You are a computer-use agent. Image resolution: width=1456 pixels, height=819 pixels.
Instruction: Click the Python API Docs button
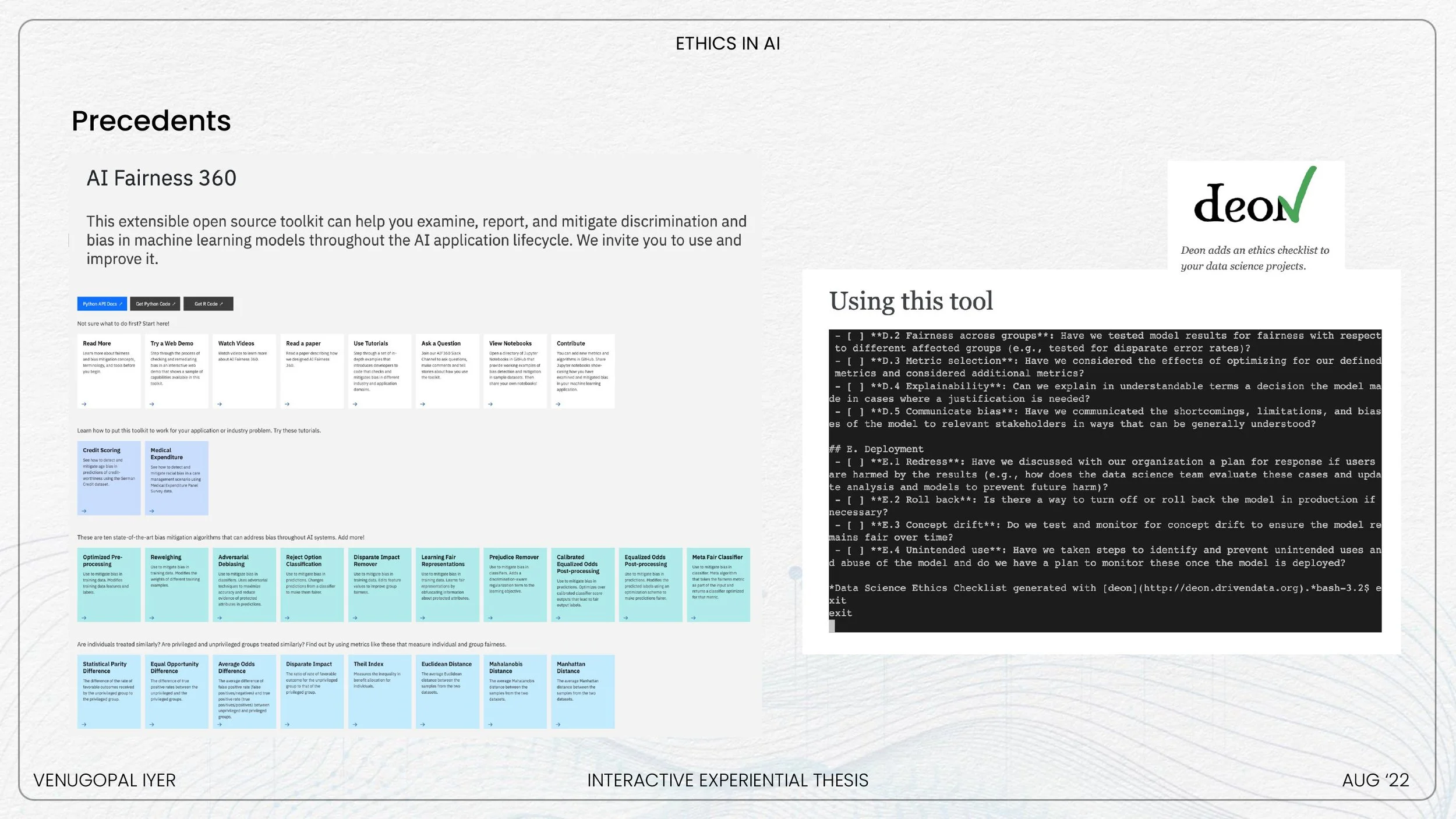point(102,304)
